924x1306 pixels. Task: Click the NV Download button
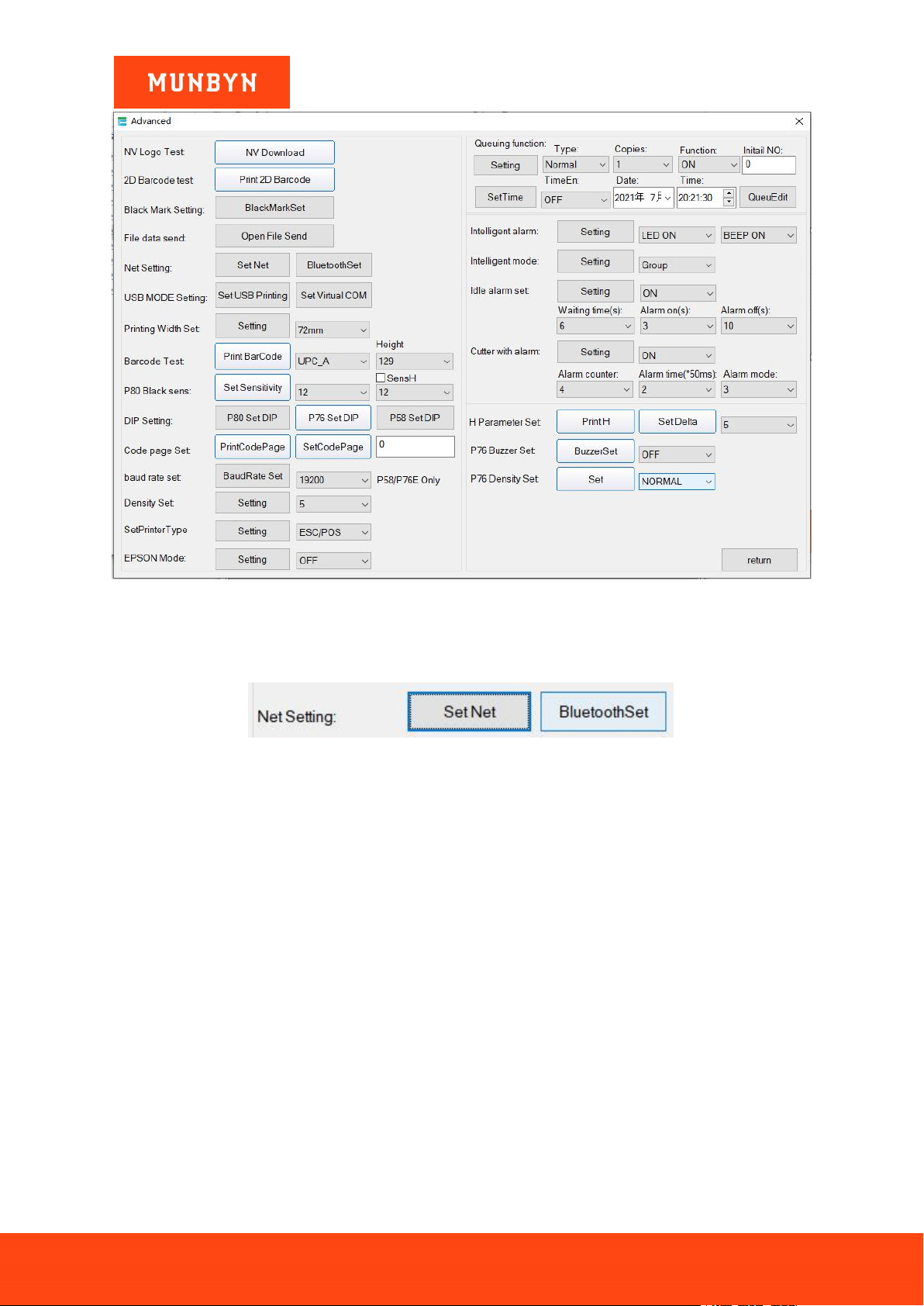274,152
